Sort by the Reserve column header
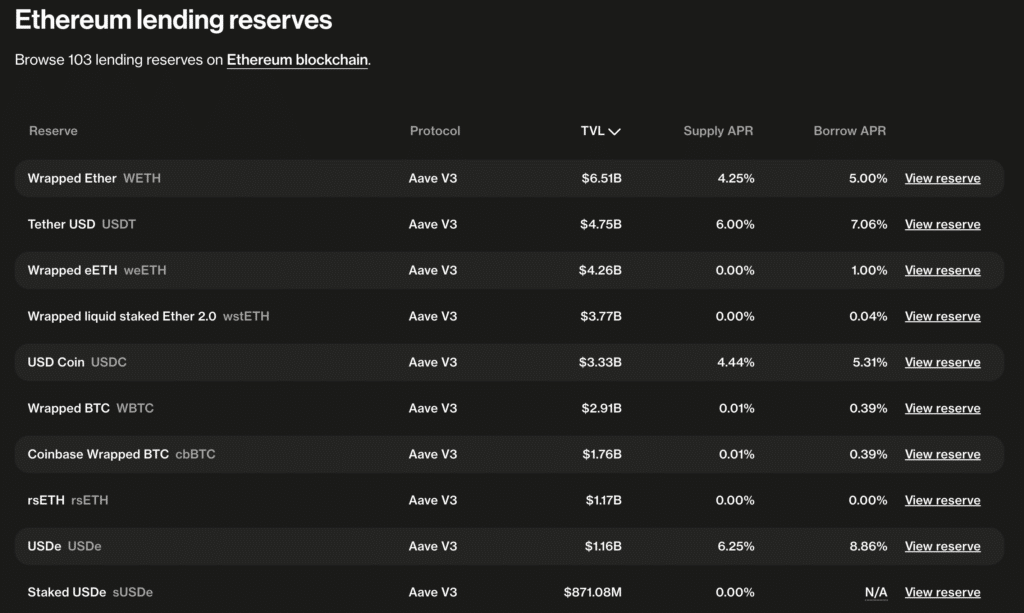 [53, 131]
